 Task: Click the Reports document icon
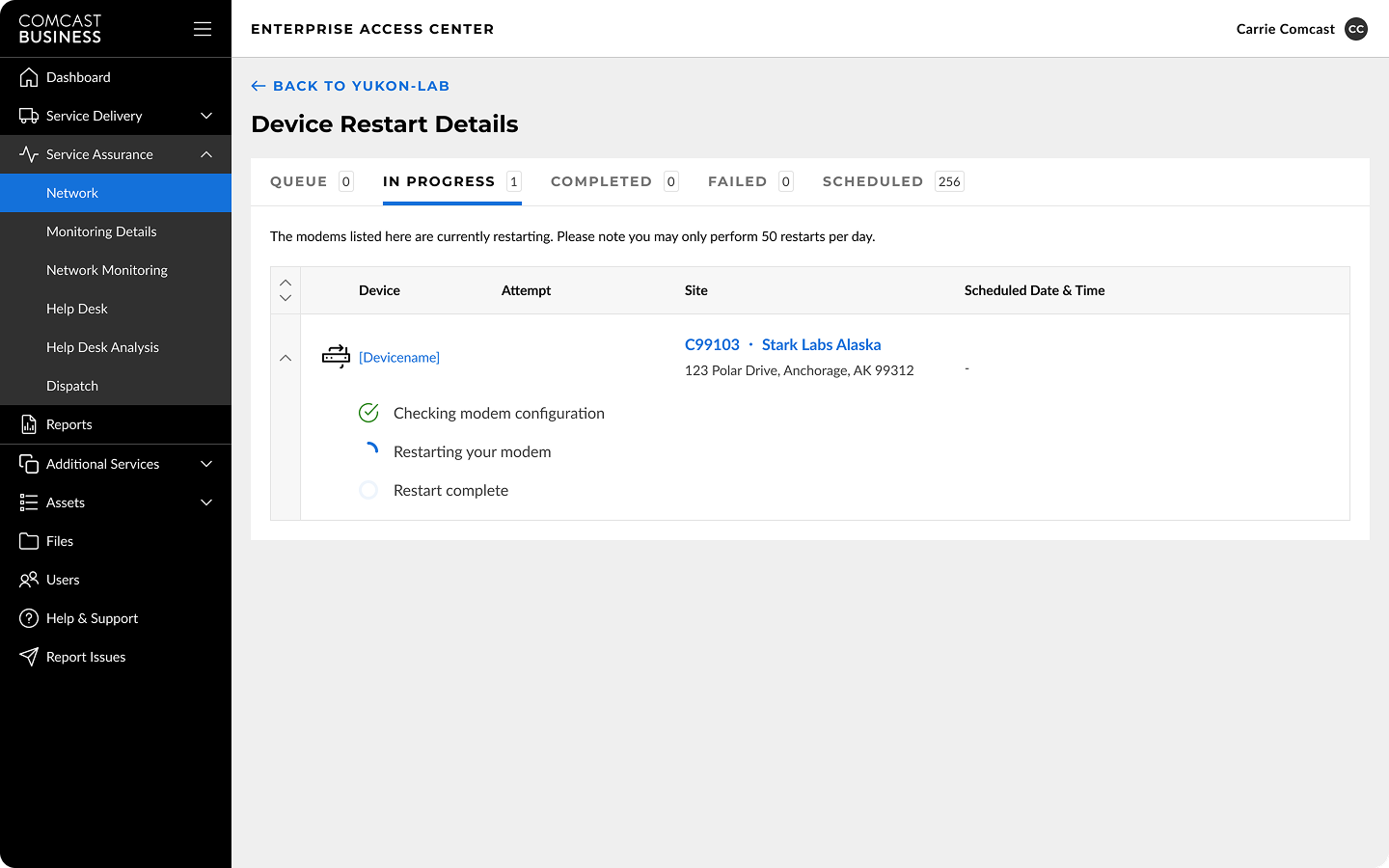(29, 424)
